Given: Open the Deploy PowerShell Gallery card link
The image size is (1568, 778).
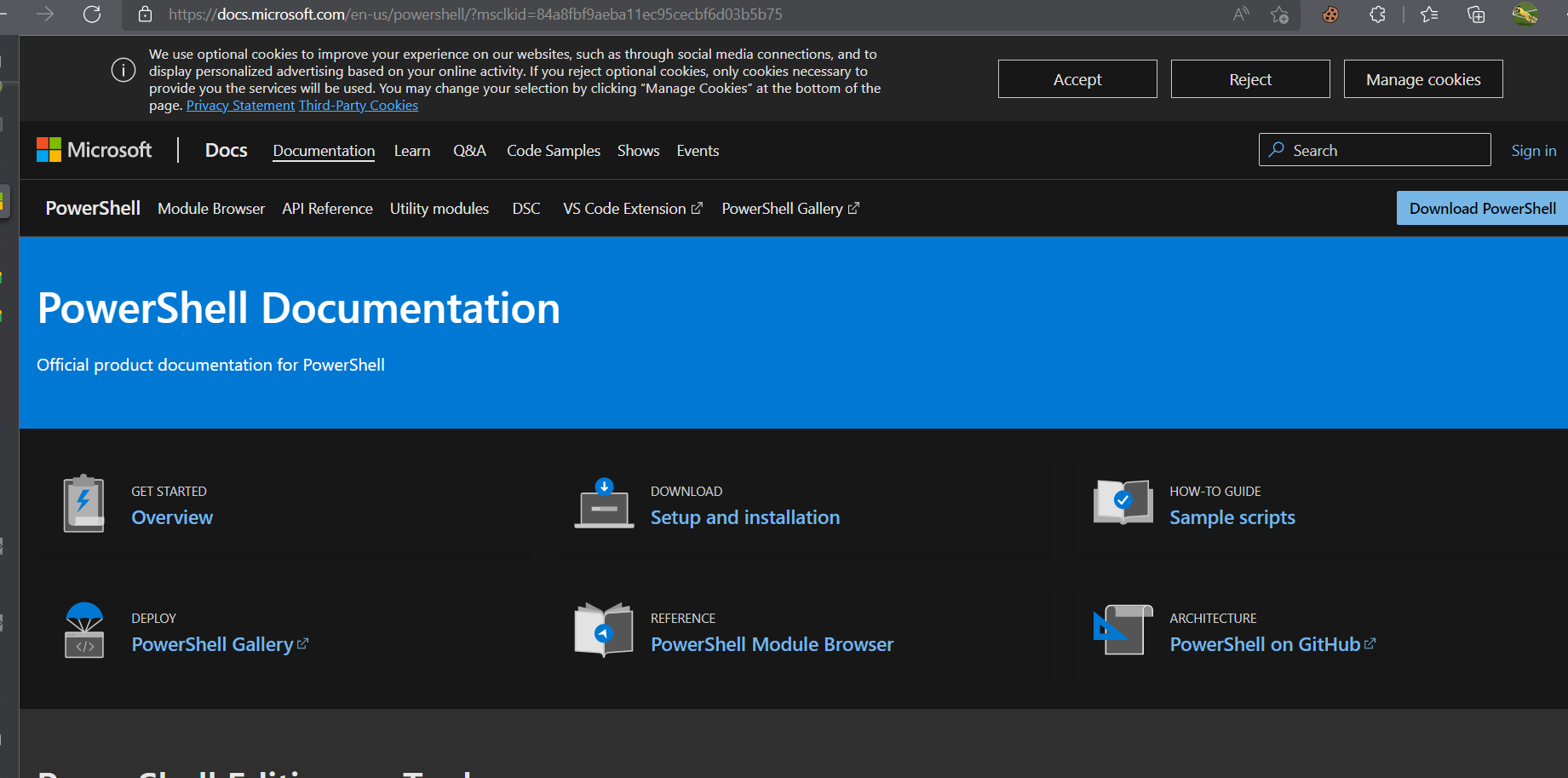Looking at the screenshot, I should pyautogui.click(x=220, y=644).
